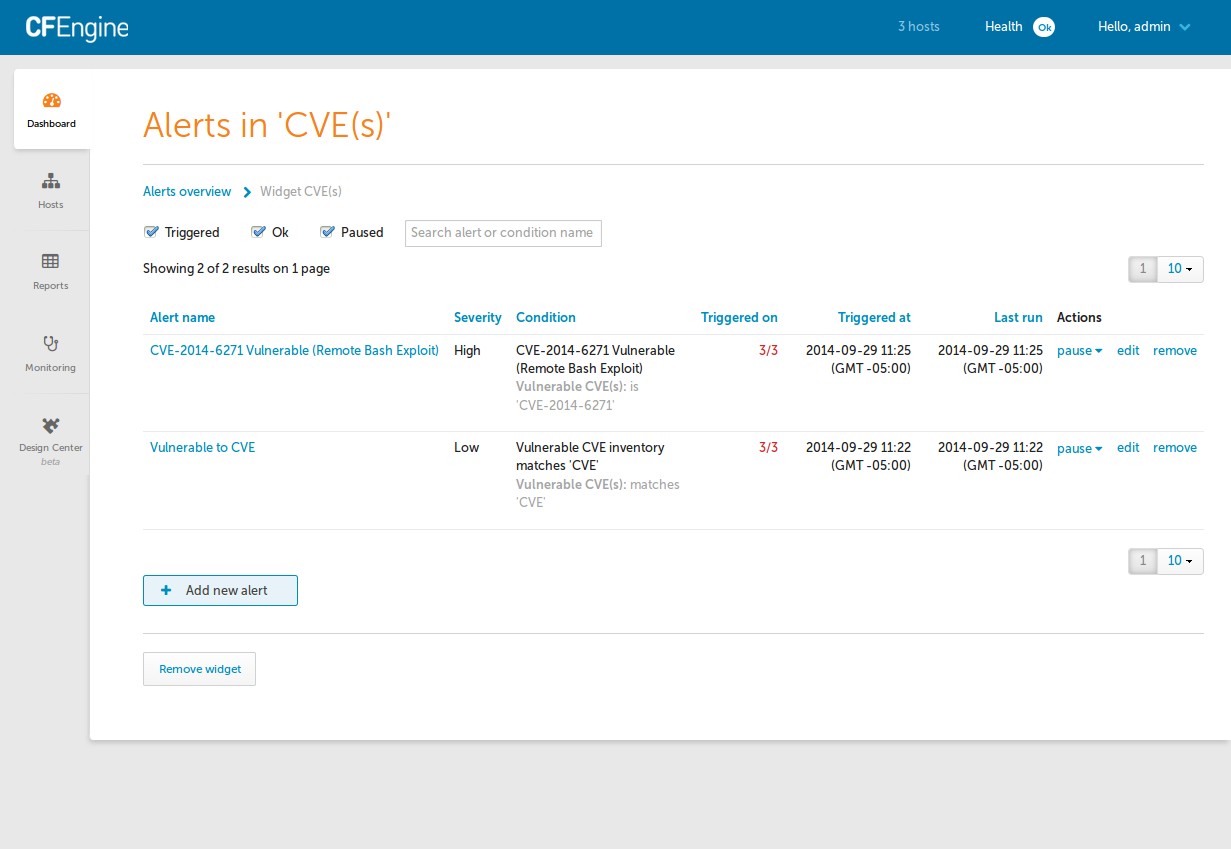Toggle the Paused filter checkbox
This screenshot has height=849, width=1231.
click(x=327, y=231)
